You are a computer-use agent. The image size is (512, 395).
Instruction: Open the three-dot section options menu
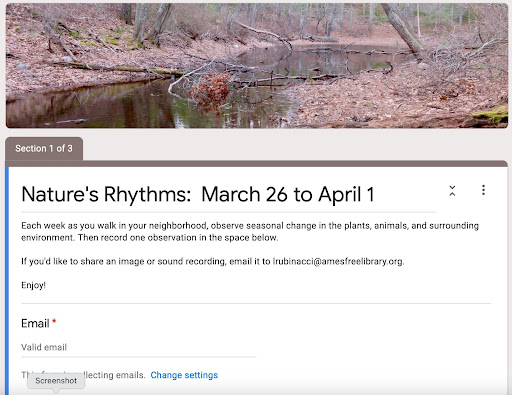pos(483,190)
